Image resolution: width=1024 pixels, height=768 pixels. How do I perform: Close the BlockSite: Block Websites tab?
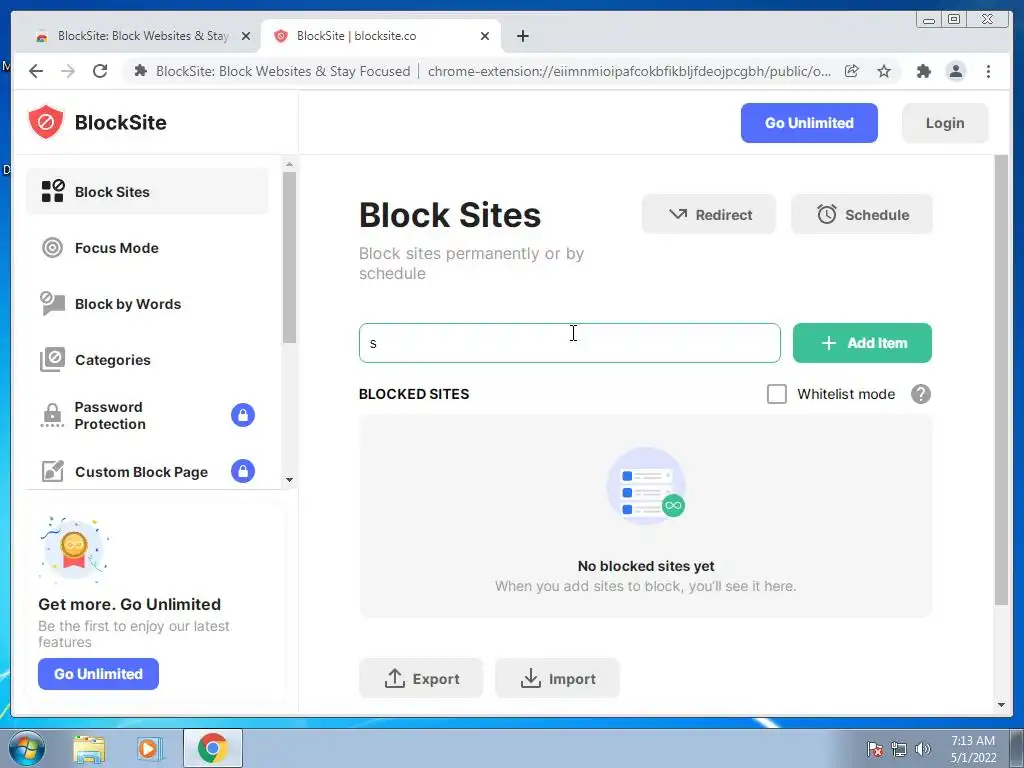coord(246,36)
